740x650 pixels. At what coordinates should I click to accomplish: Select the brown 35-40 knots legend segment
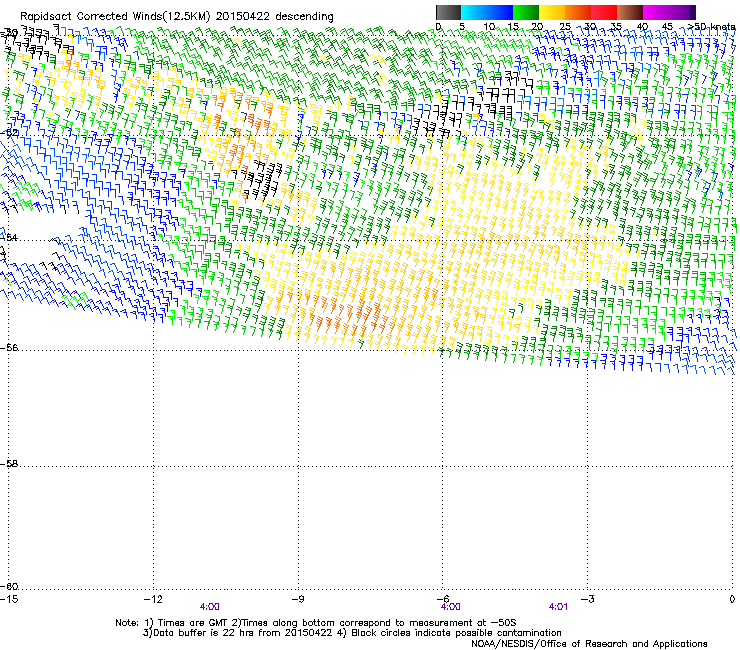click(630, 12)
